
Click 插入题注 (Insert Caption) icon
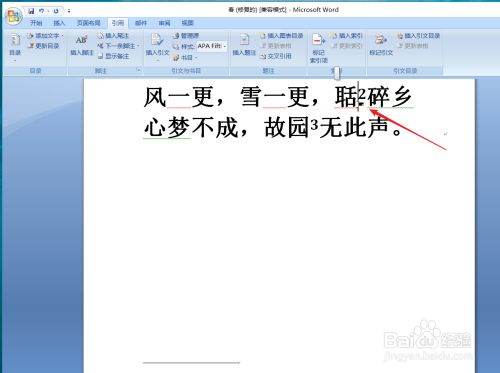tap(244, 45)
